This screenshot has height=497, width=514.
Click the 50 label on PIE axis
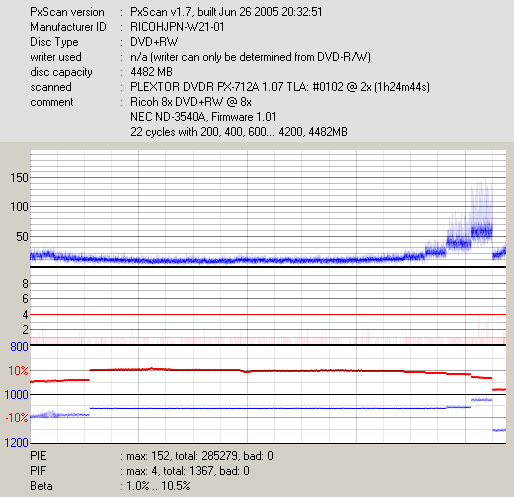point(22,237)
